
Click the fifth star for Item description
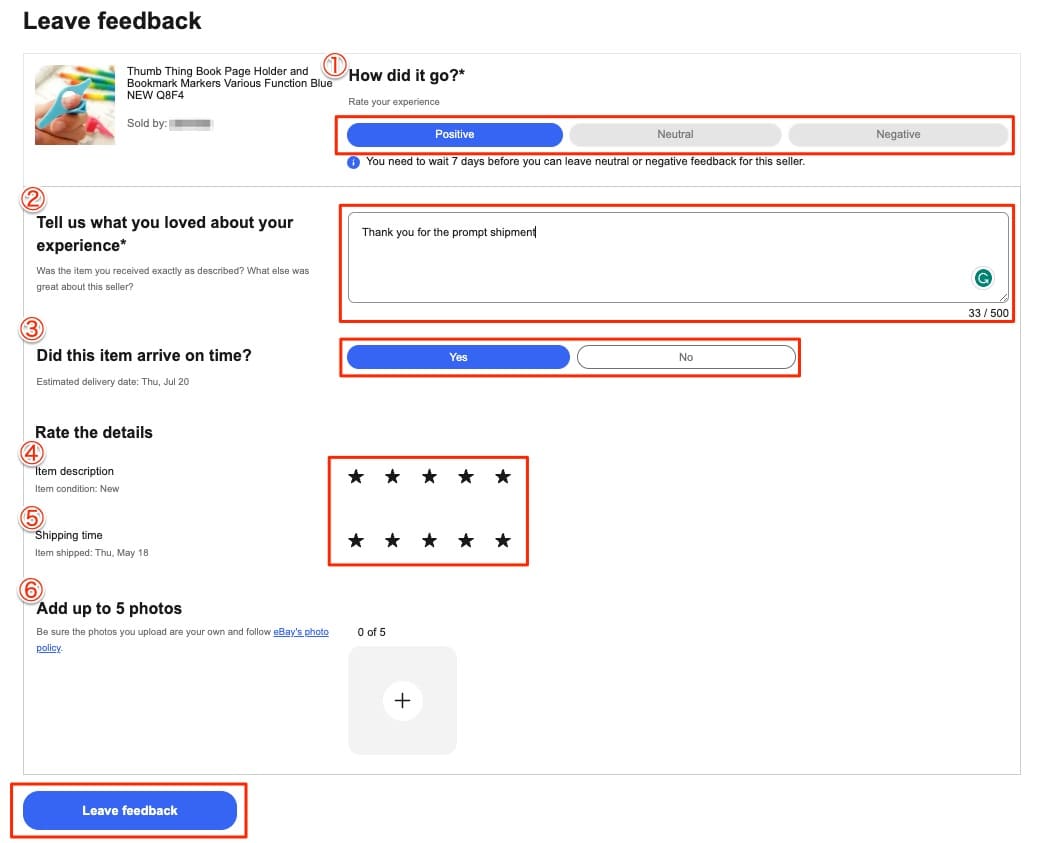click(x=503, y=477)
